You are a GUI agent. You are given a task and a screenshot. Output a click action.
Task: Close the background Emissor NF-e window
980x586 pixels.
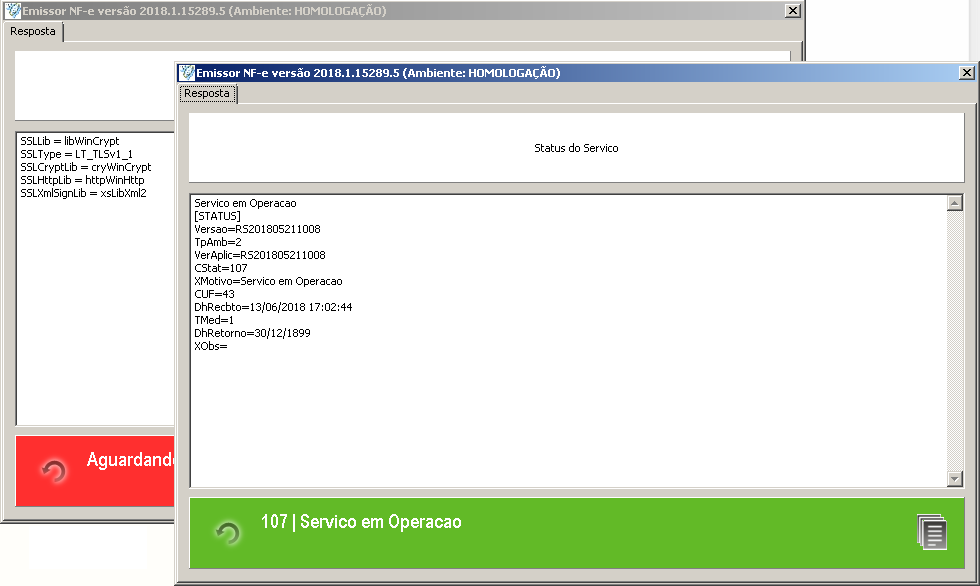click(792, 11)
